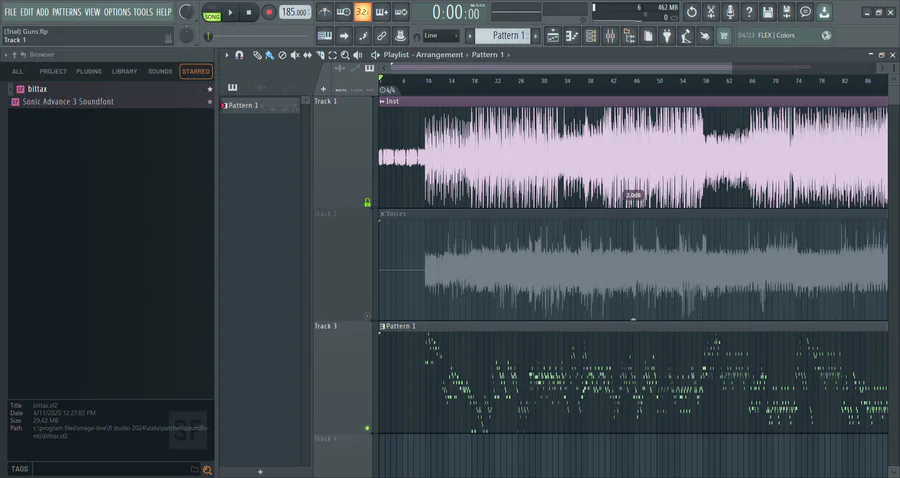Click the download arrow icon
Viewport: 900px width, 478px height.
824,11
